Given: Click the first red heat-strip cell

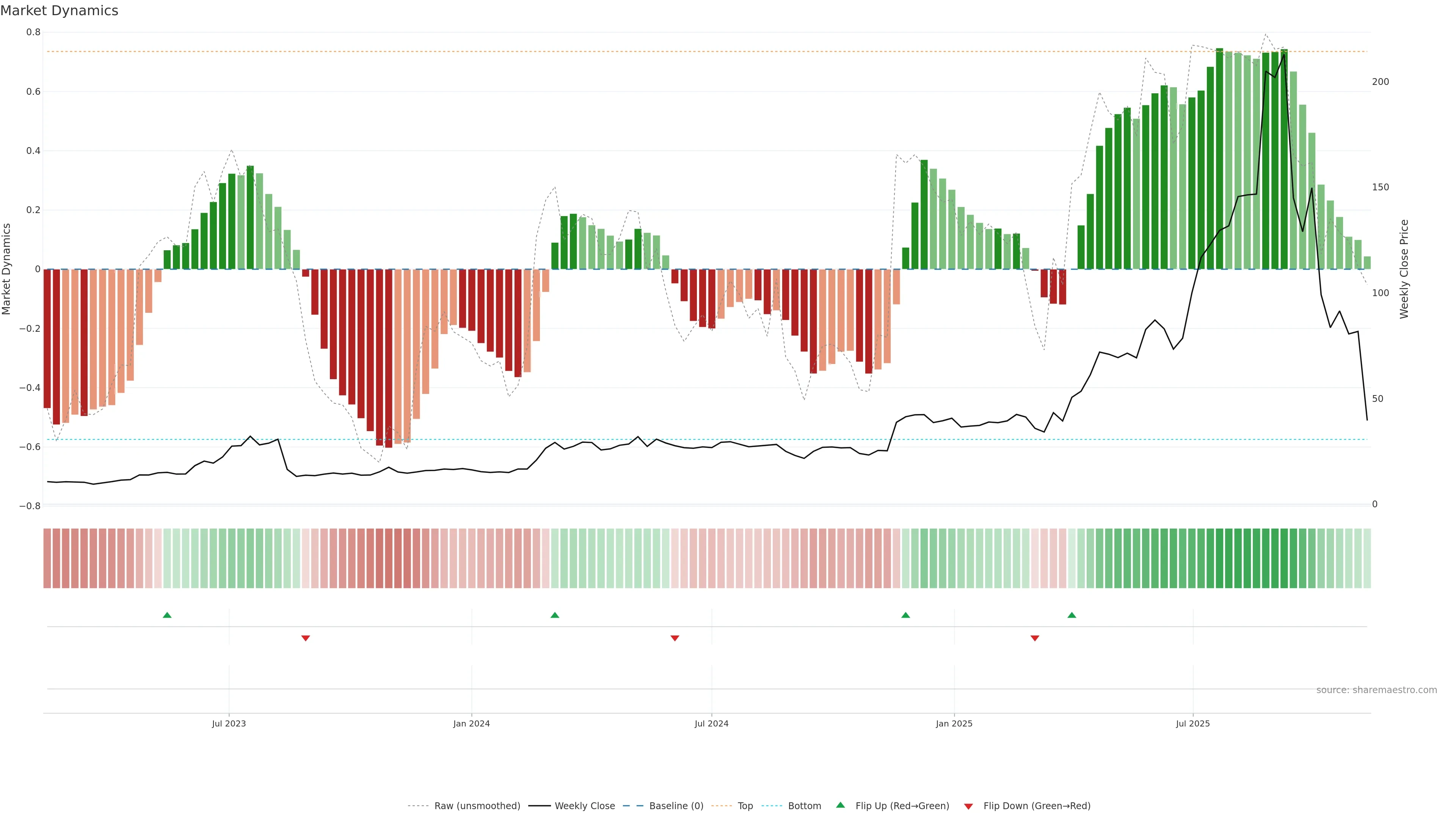Looking at the screenshot, I should (47, 559).
